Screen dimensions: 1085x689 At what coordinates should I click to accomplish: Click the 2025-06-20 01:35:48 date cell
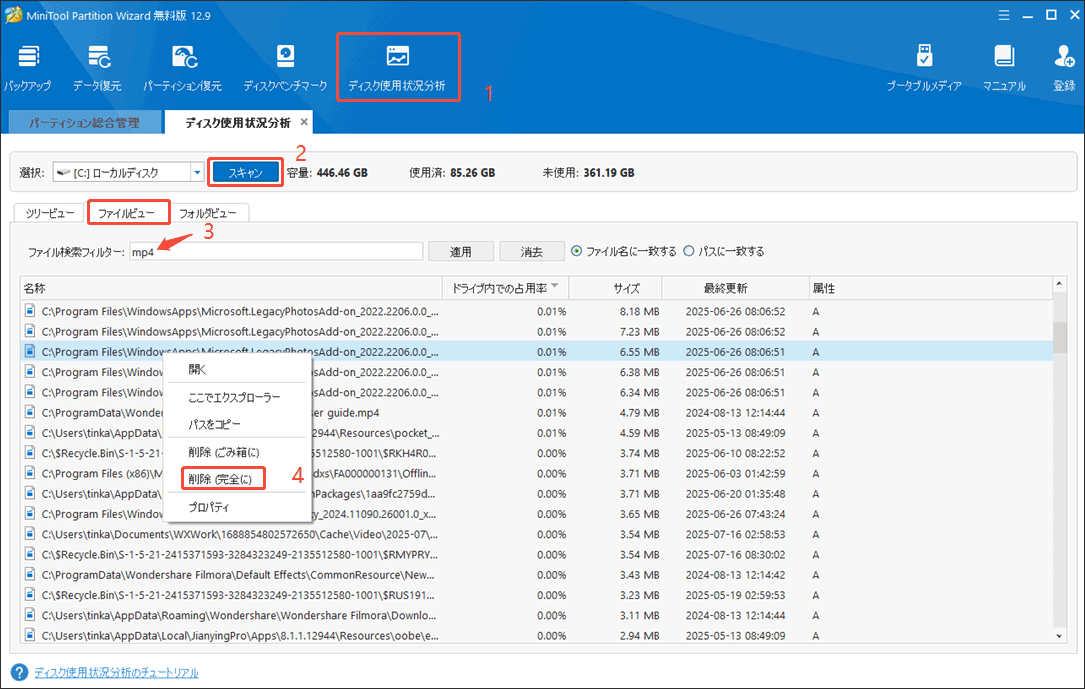(735, 494)
